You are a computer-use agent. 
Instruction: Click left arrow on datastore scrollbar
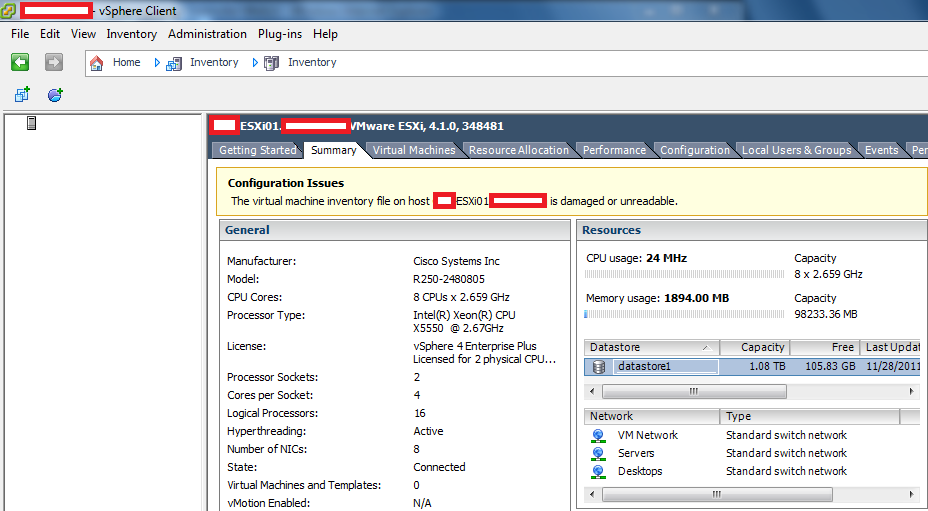[x=592, y=391]
